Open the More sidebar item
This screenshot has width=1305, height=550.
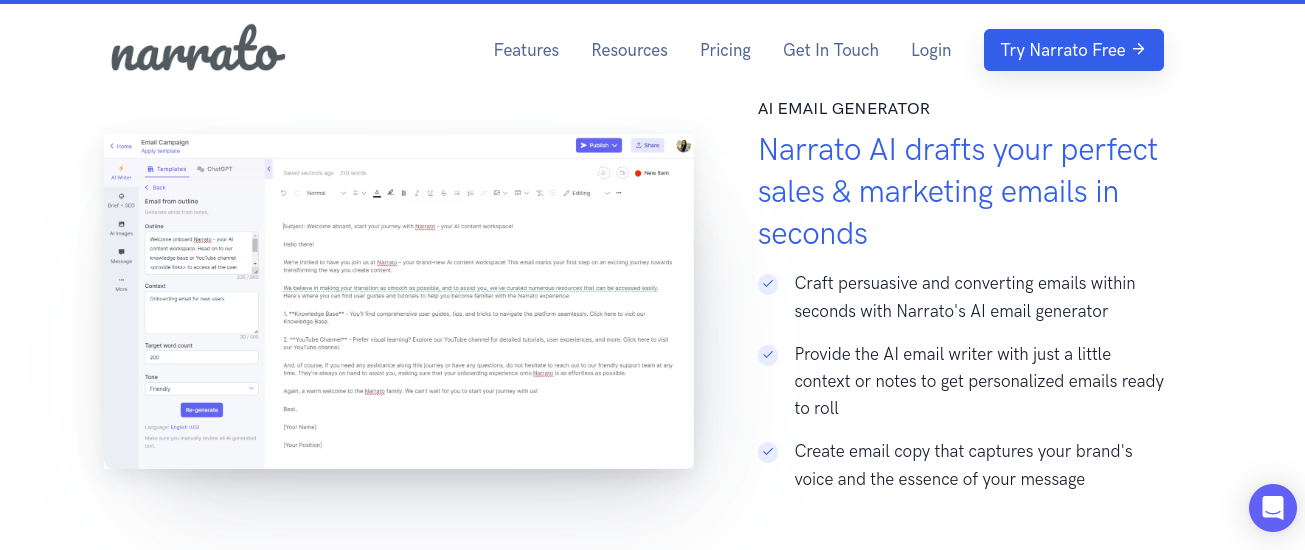tap(121, 283)
